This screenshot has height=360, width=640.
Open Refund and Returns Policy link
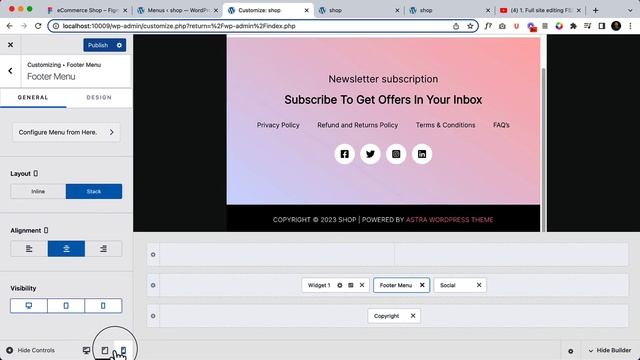click(x=358, y=125)
